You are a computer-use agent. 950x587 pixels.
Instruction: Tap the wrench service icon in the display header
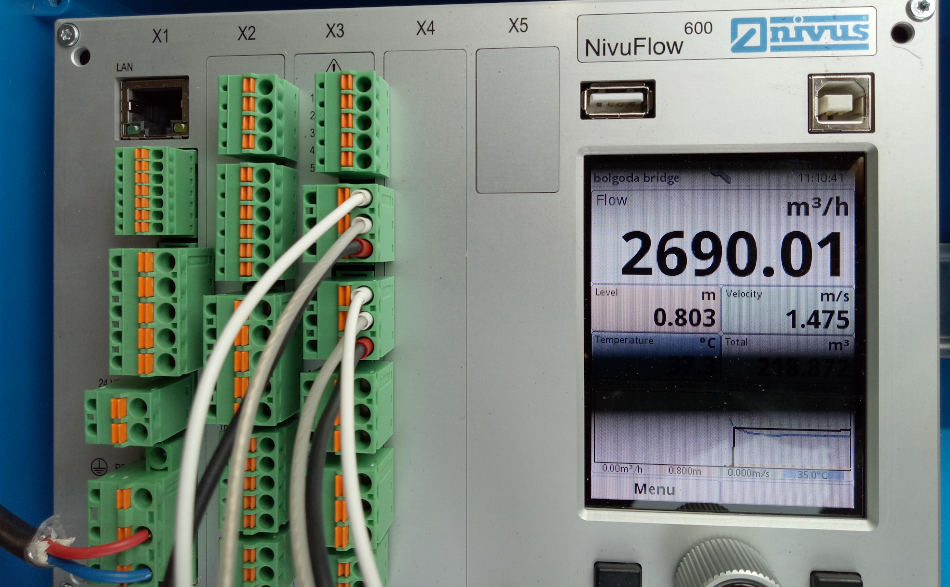coord(719,175)
